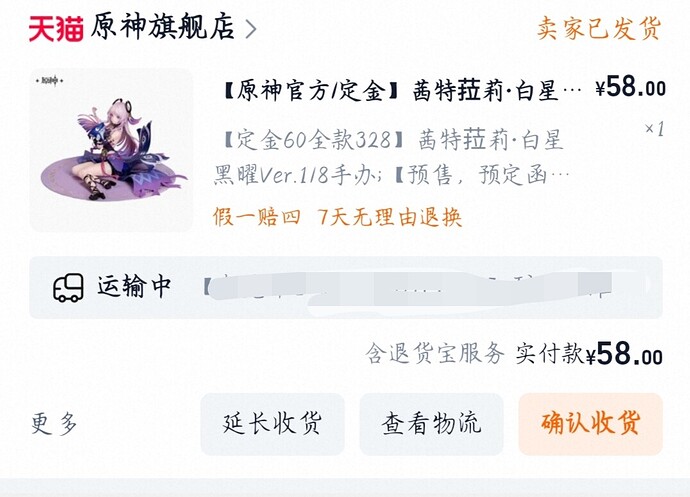
Task: Open 原神旗舰店 store page
Action: click(x=163, y=28)
